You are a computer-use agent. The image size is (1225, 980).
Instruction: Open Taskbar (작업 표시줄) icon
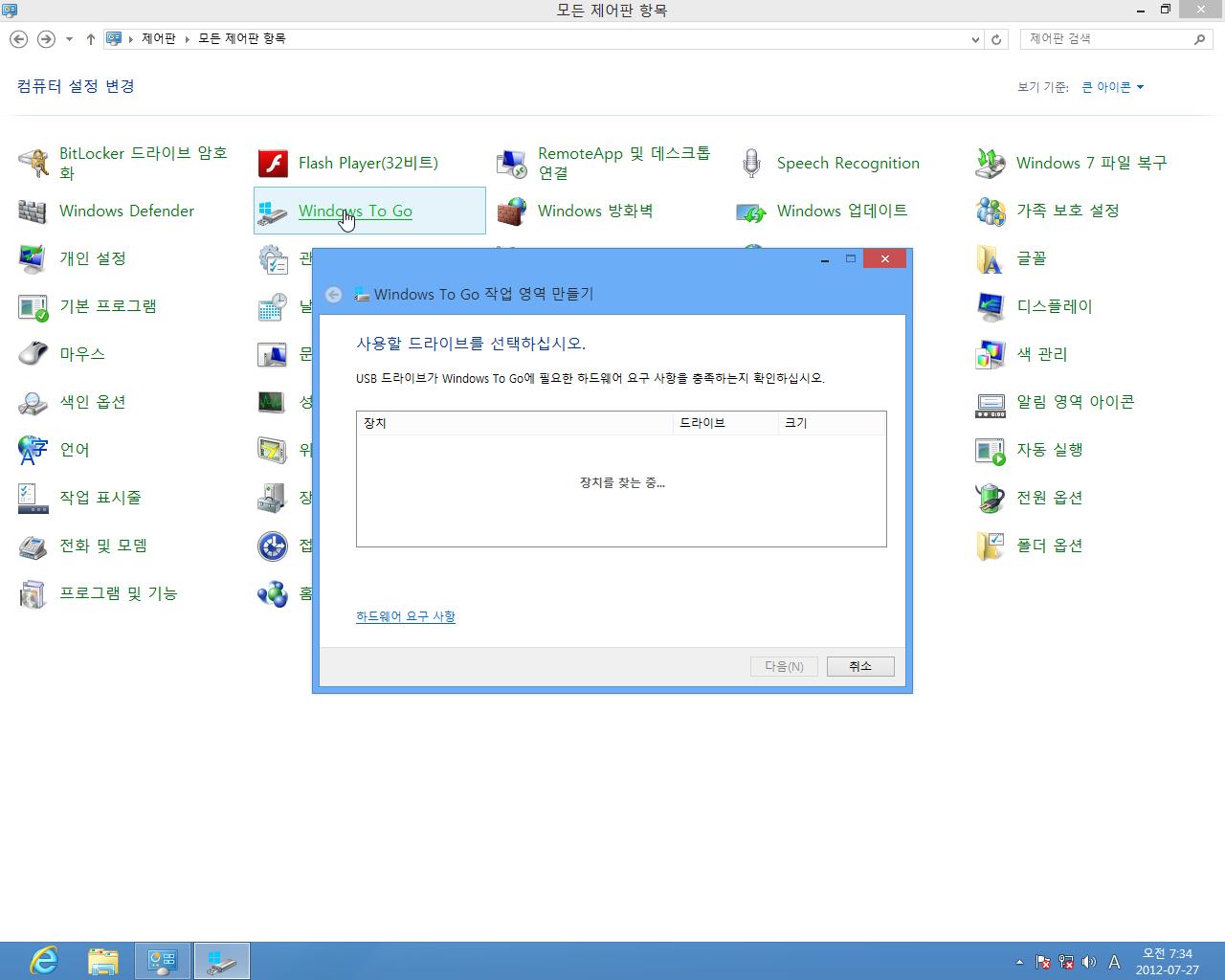click(33, 499)
